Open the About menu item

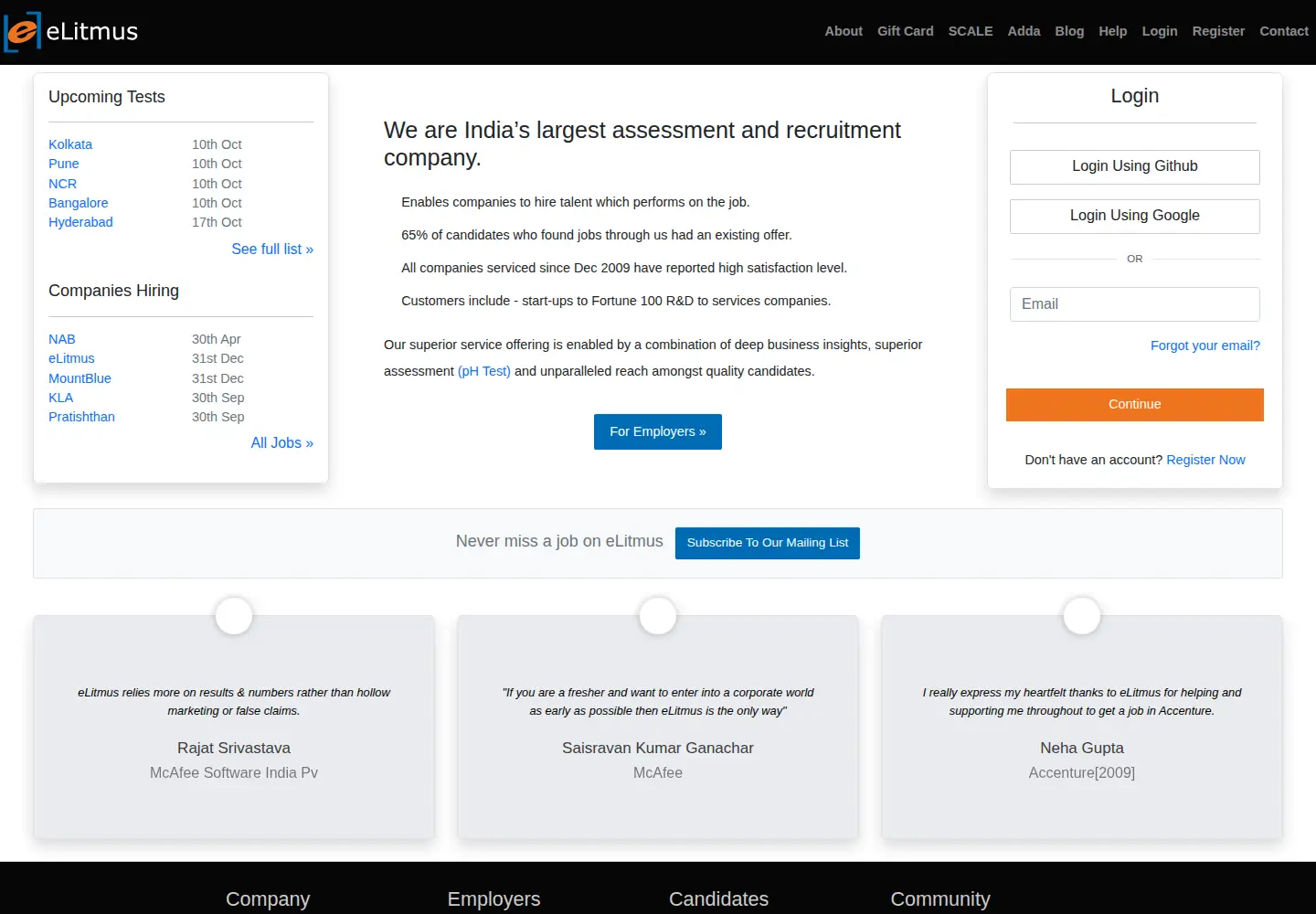844,31
